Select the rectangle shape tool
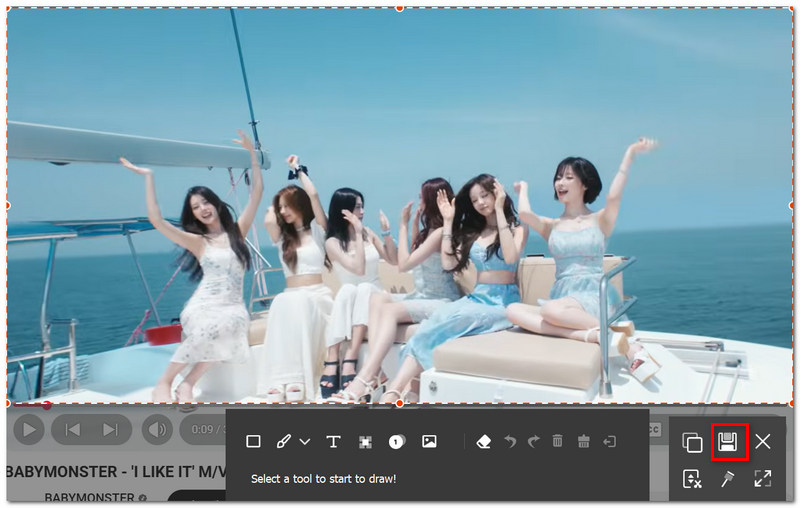800x508 pixels. click(253, 441)
